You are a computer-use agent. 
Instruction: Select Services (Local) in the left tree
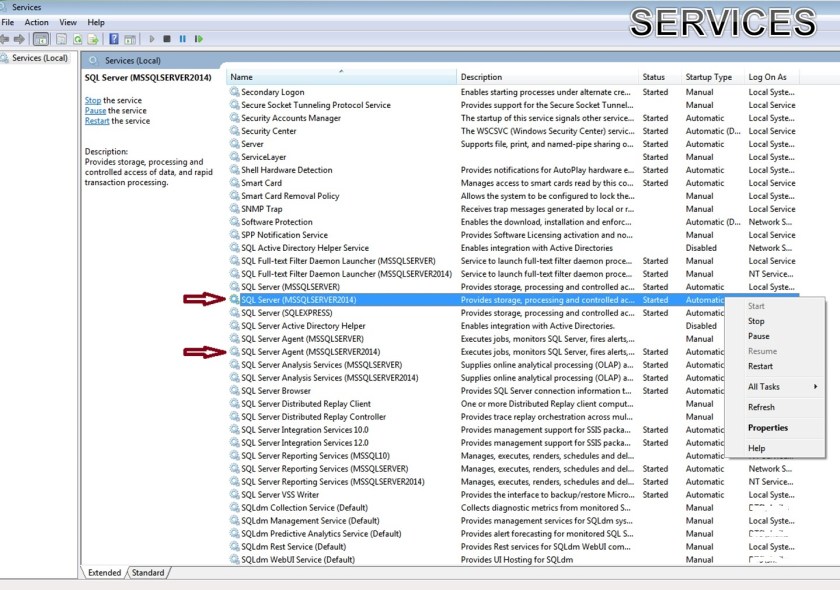click(x=40, y=58)
